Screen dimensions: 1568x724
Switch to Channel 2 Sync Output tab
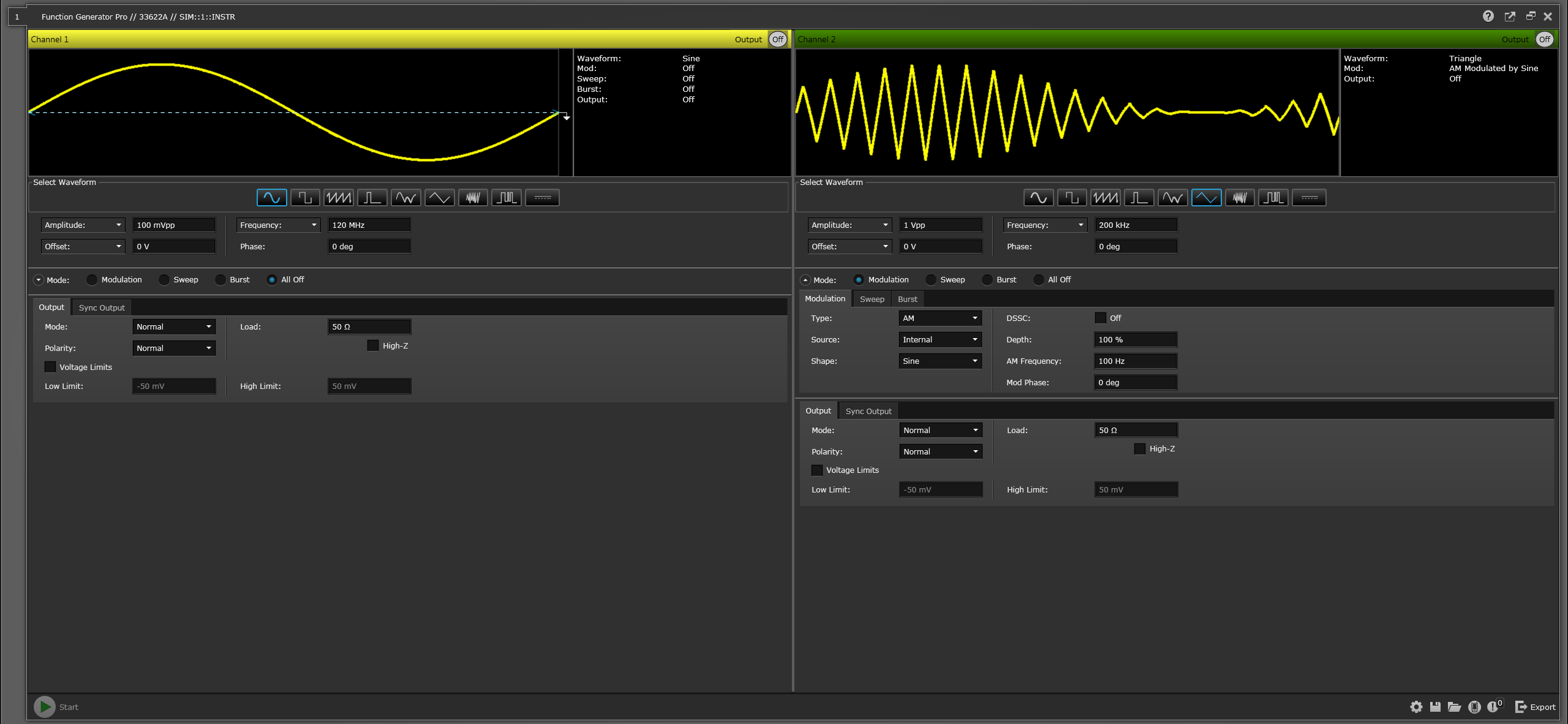pos(869,411)
